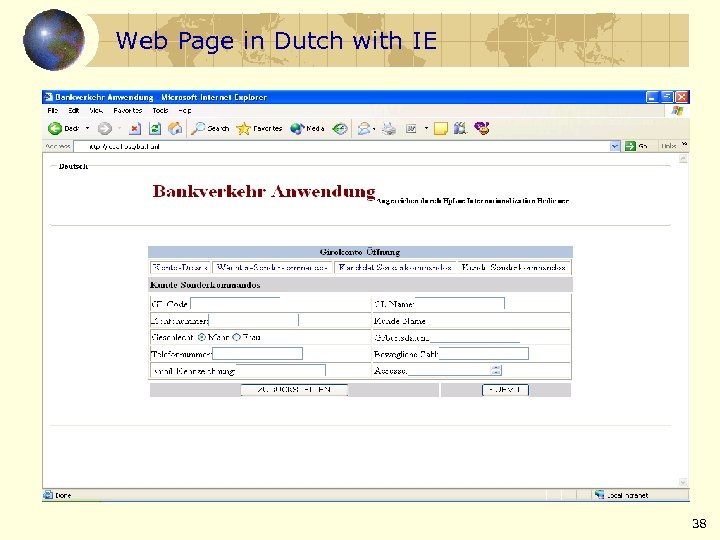Click the page scrollbar down arrow

683,482
